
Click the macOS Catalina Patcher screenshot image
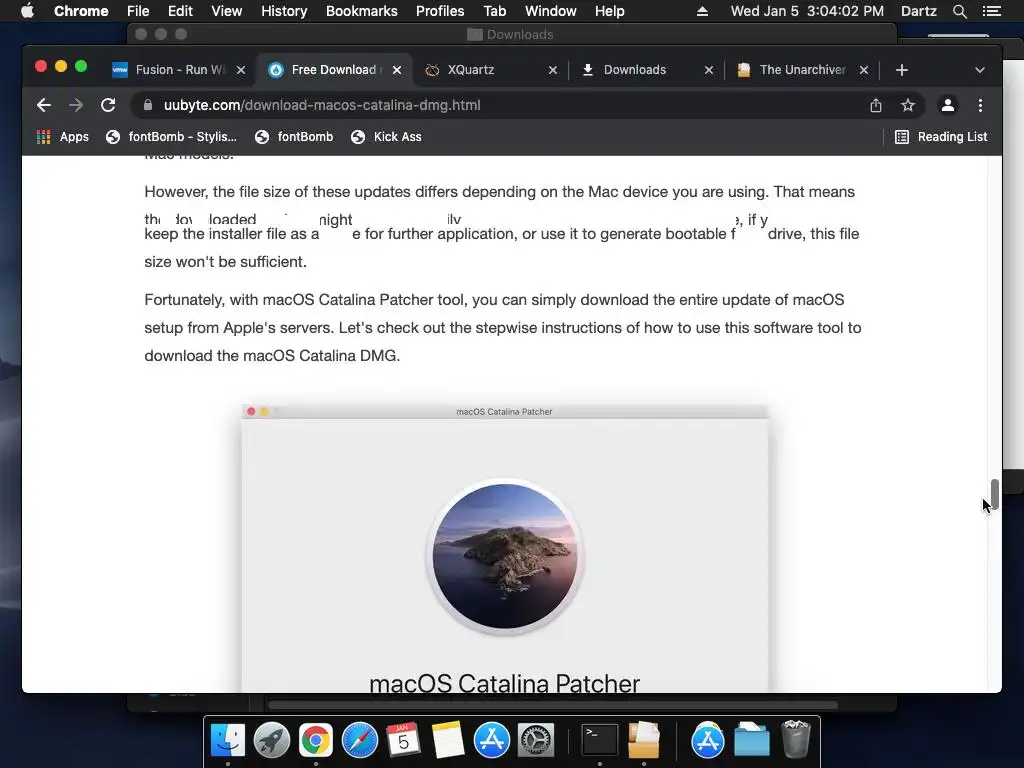(505, 549)
